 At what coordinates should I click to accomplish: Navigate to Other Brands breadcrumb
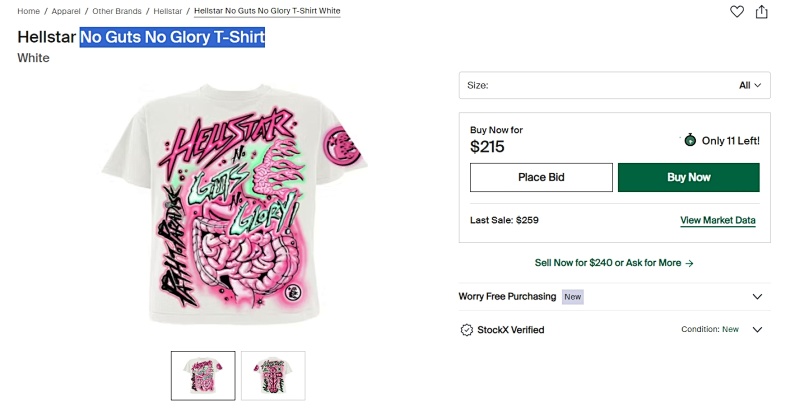pyautogui.click(x=117, y=11)
